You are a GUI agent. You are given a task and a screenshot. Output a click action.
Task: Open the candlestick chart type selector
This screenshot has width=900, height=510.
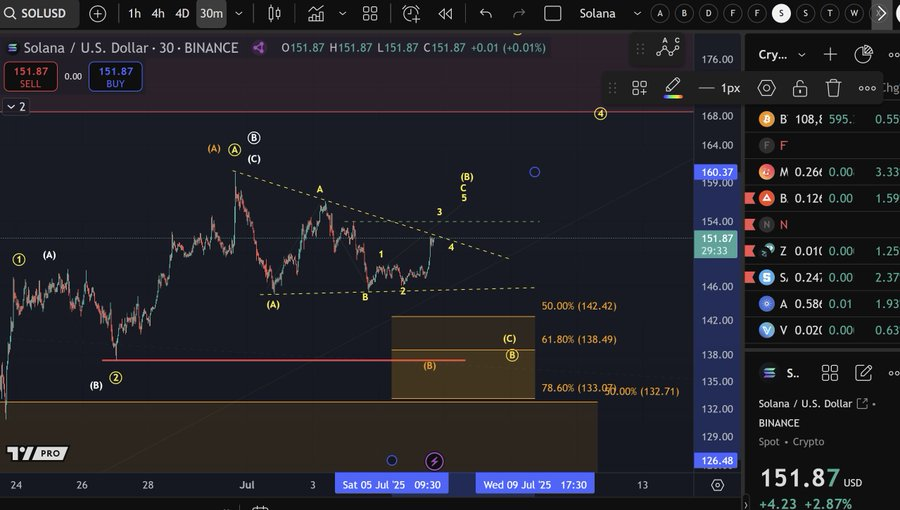[x=274, y=13]
